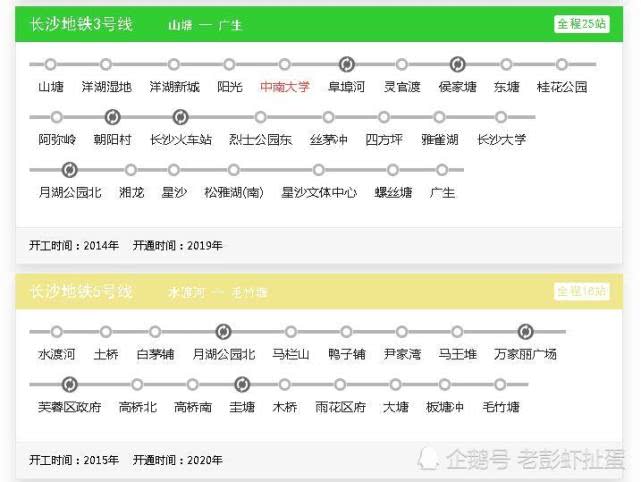
Task: Open the highlighted 中南大学 station link
Action: (x=285, y=87)
